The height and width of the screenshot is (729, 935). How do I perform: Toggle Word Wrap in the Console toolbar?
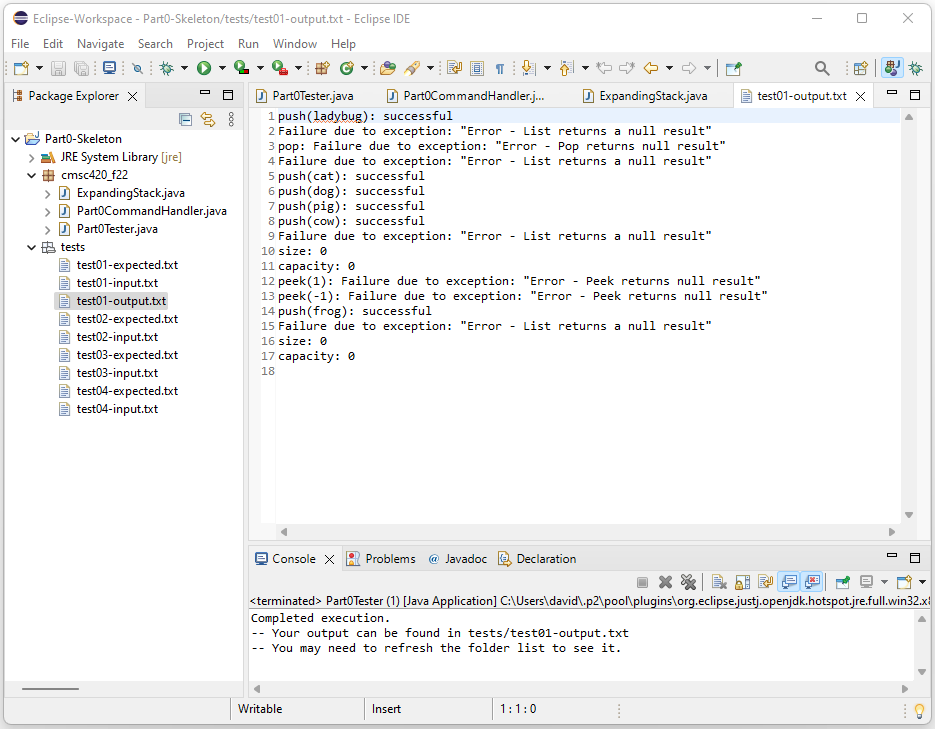(766, 582)
